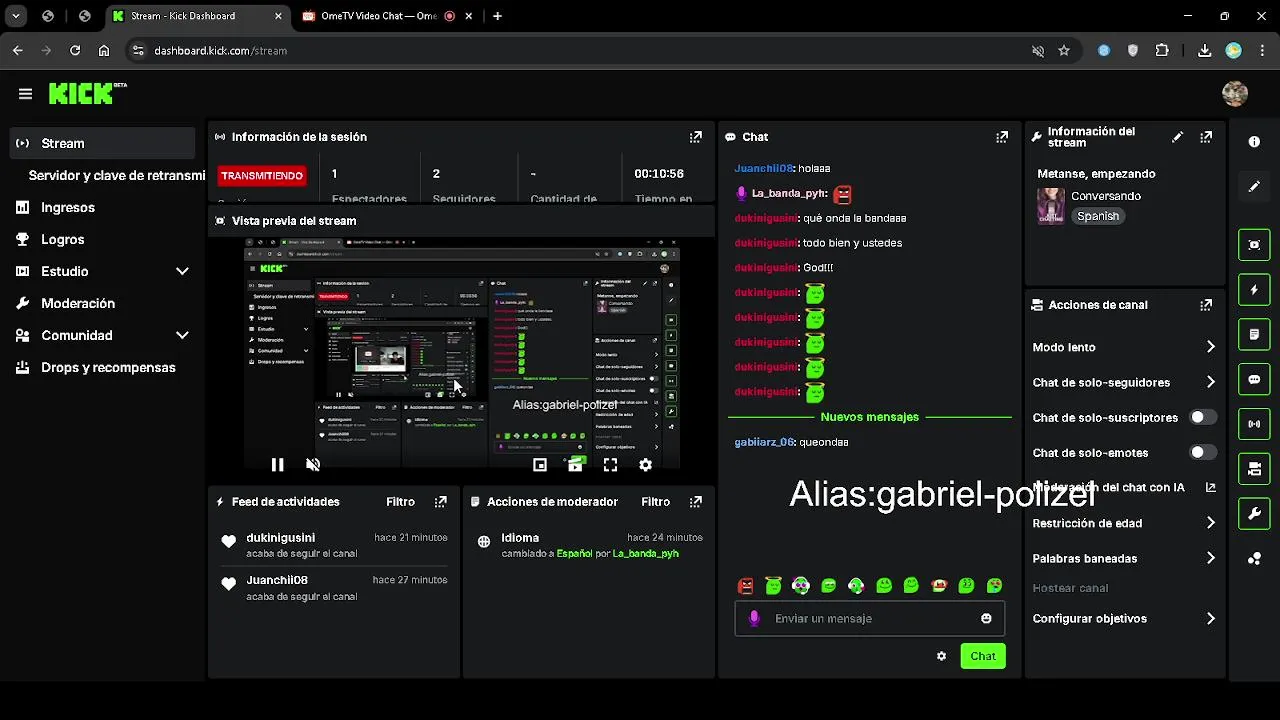Open chat settings gear next to Chat button
This screenshot has width=1280, height=720.
click(941, 656)
